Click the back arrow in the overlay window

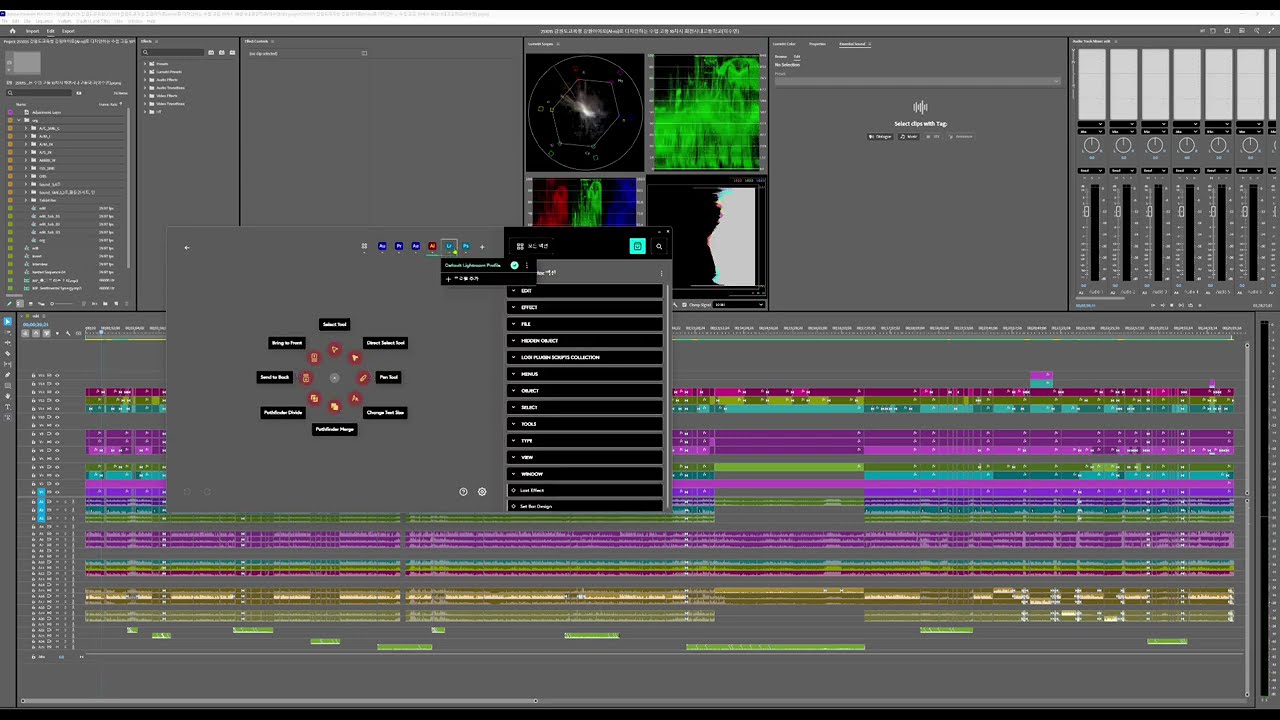[x=187, y=247]
